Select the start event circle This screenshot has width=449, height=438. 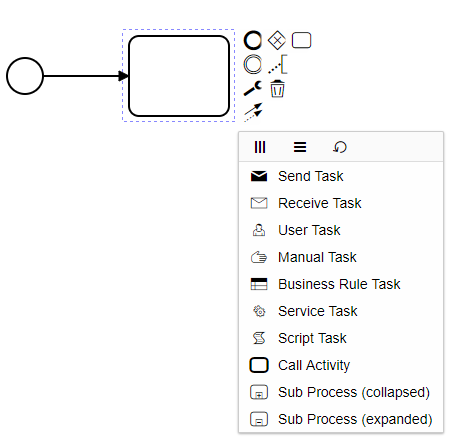(25, 76)
